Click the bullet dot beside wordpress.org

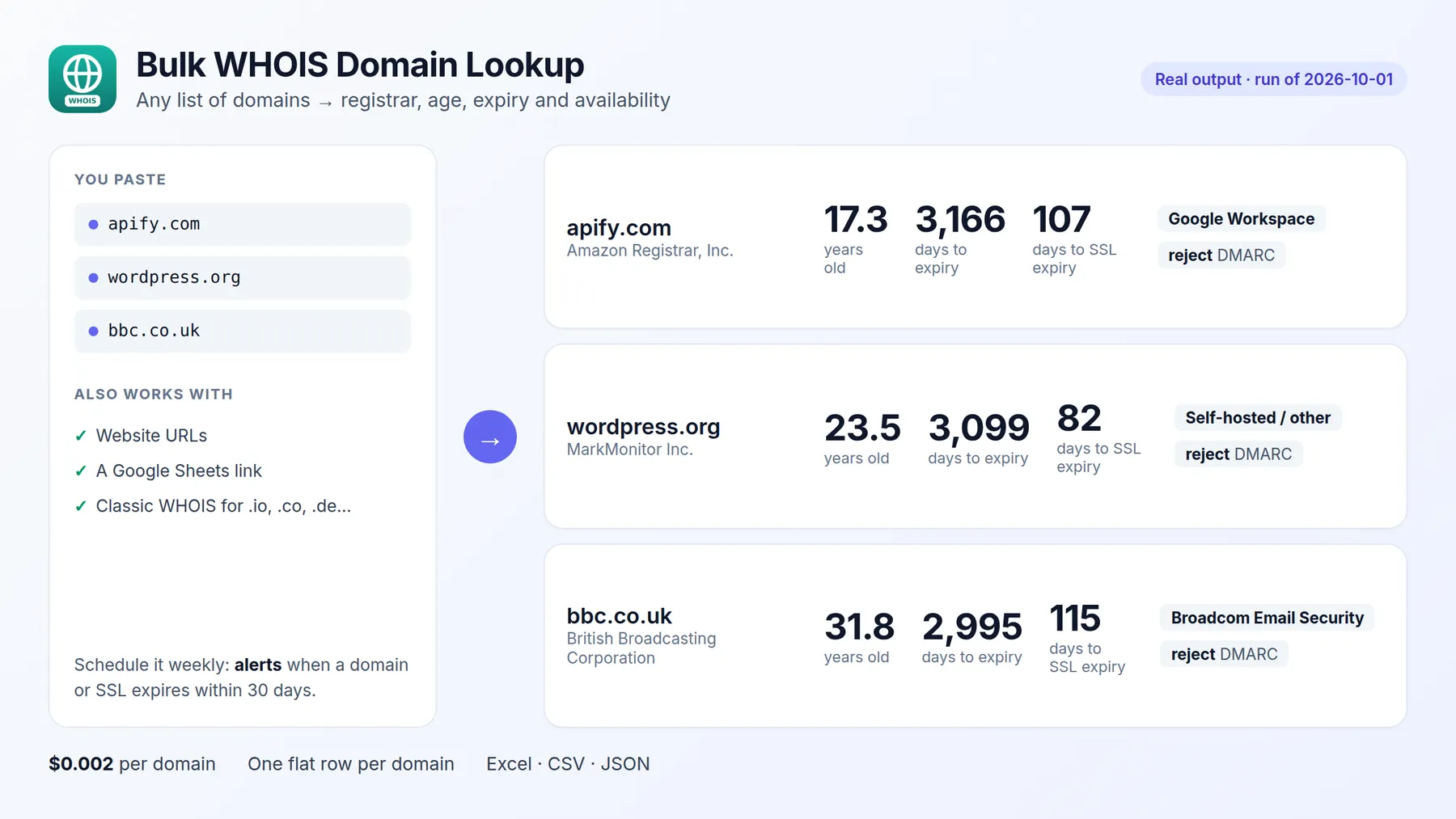click(x=93, y=278)
